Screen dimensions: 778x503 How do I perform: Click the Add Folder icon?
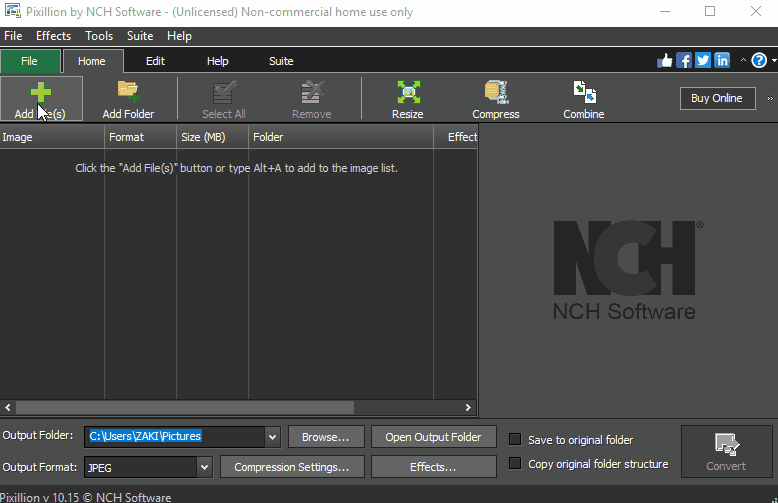tap(128, 99)
